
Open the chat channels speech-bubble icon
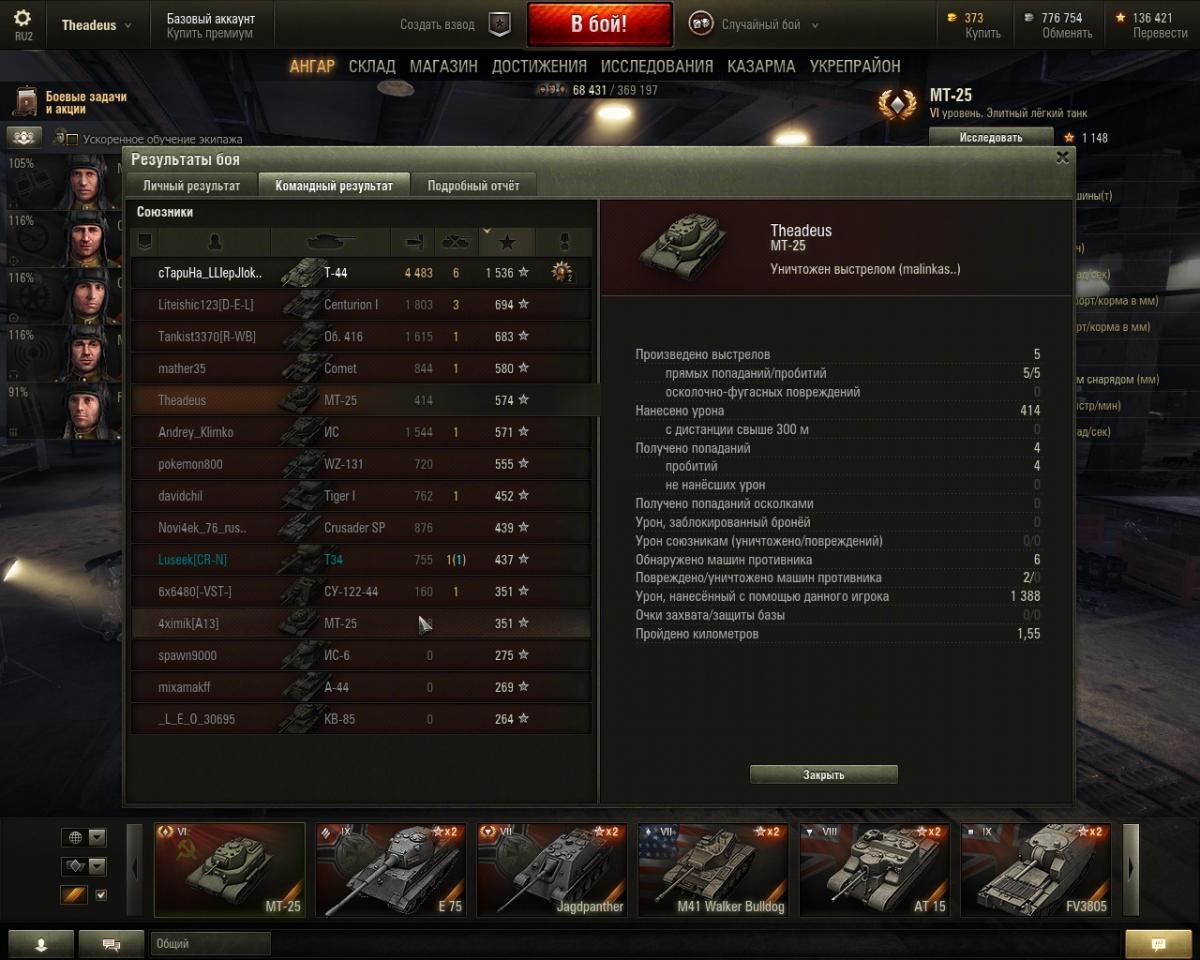click(111, 944)
